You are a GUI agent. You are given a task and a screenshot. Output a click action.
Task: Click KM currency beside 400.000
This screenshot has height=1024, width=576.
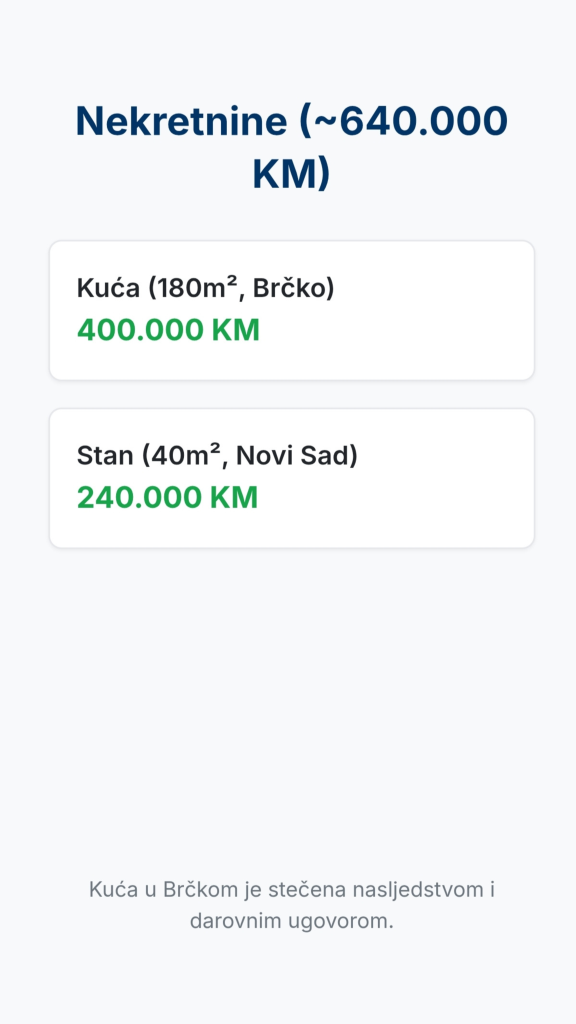click(x=236, y=330)
